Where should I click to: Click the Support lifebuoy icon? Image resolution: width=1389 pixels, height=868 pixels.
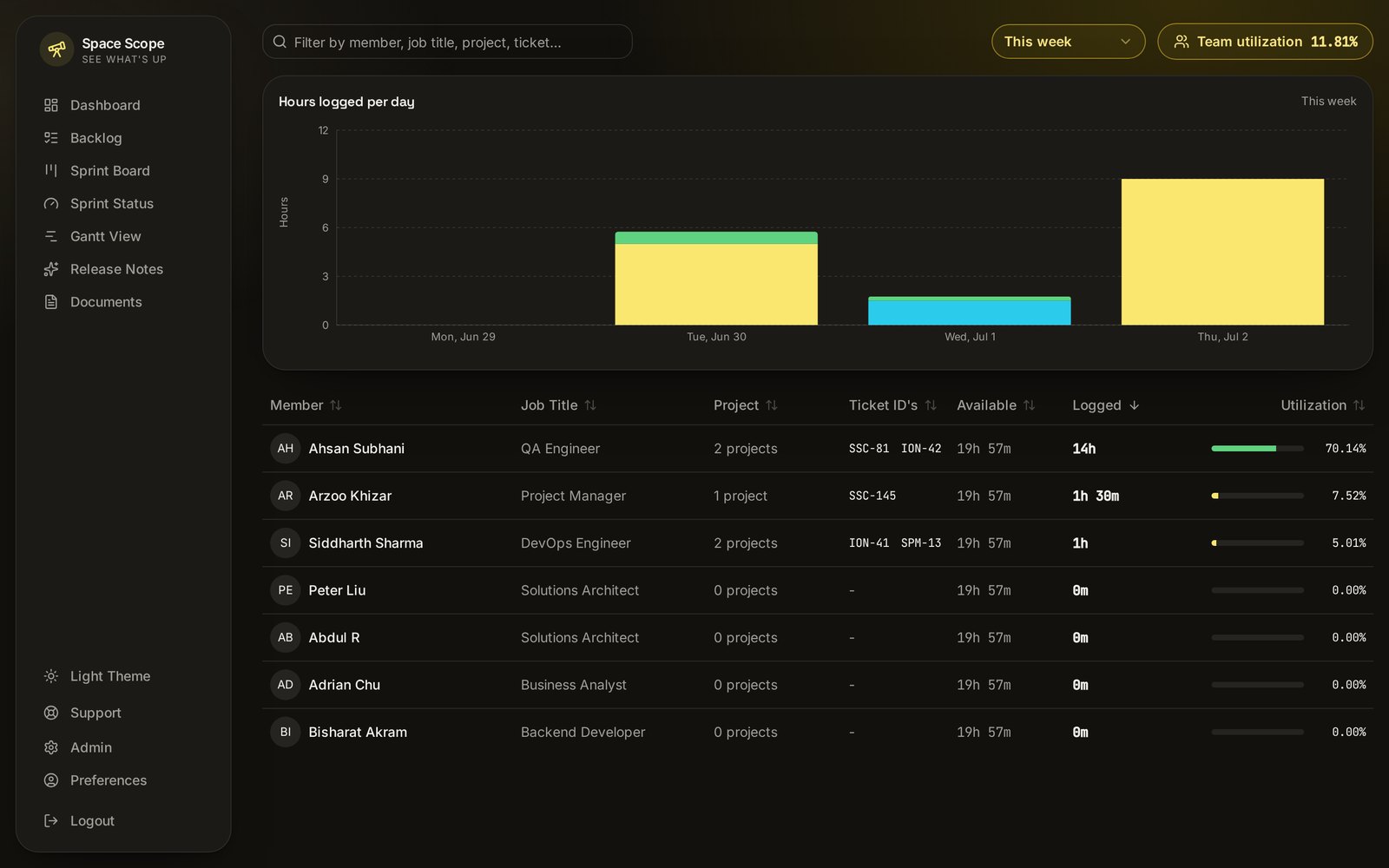[x=51, y=713]
